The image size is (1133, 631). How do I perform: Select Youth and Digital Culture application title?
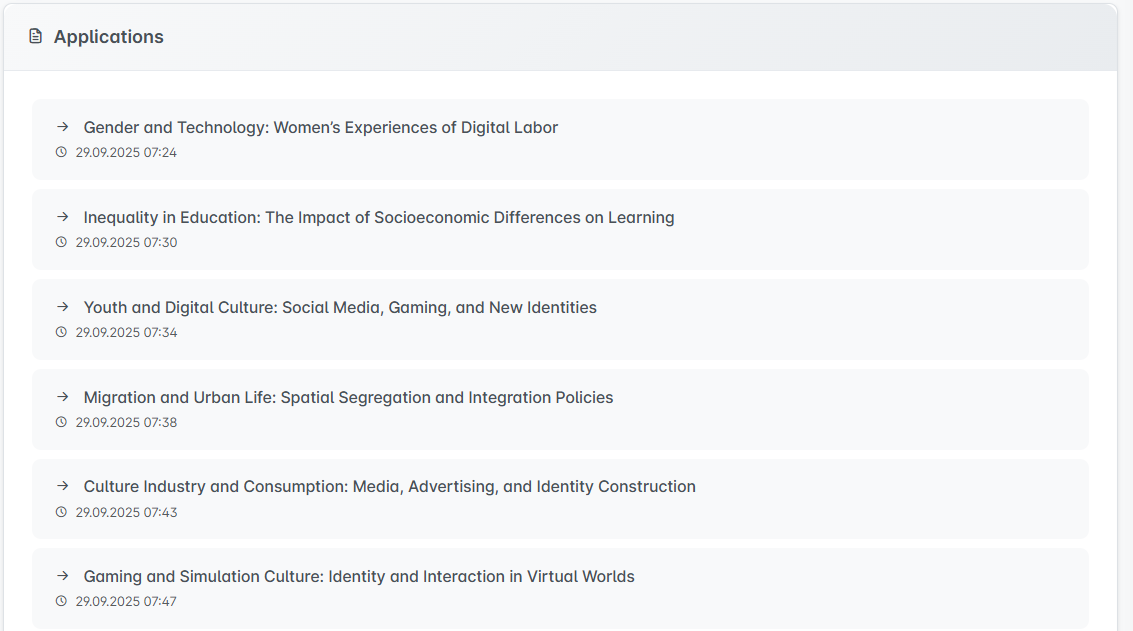click(x=340, y=308)
